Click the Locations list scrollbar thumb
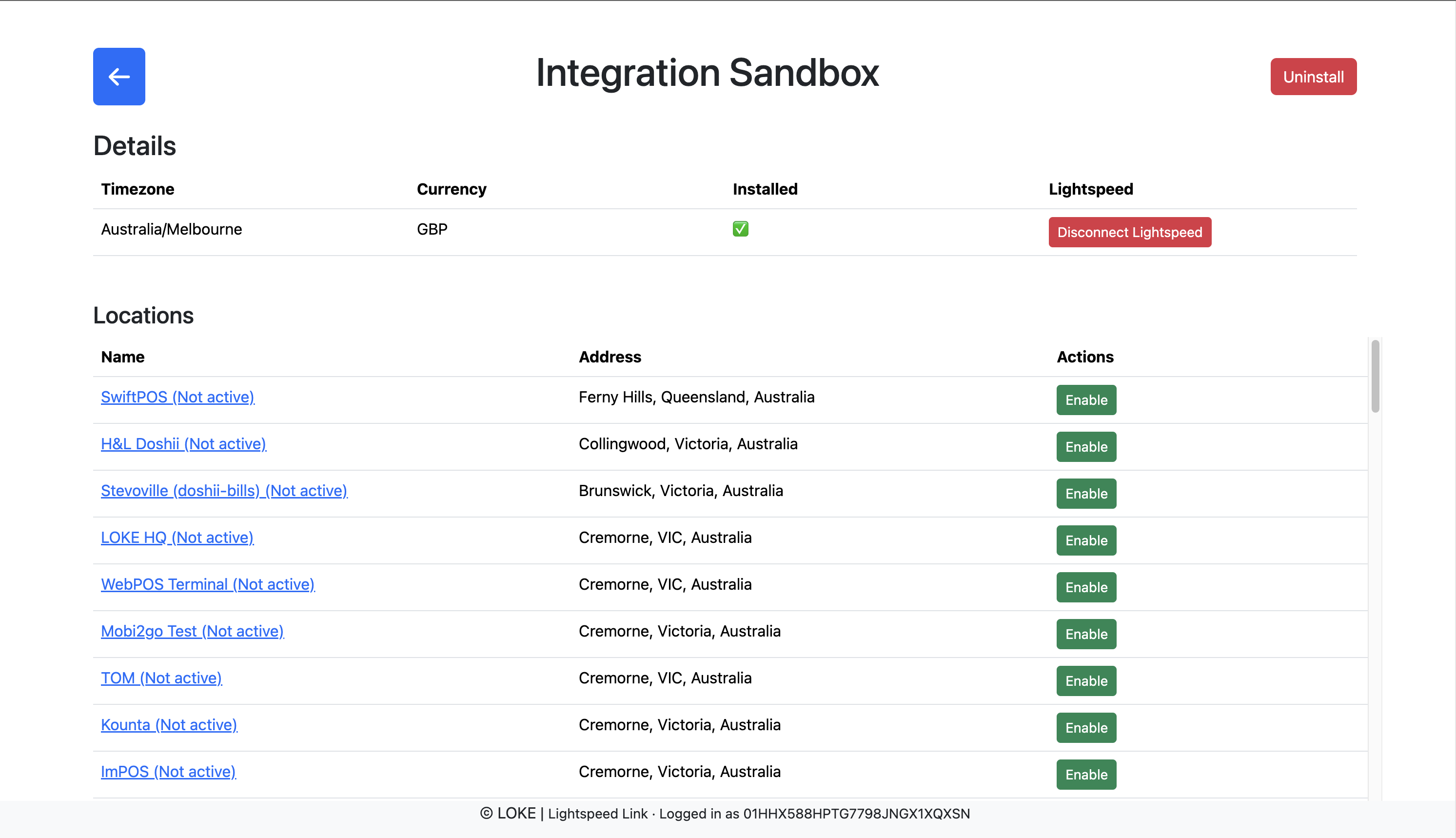The width and height of the screenshot is (1456, 838). coord(1375,377)
